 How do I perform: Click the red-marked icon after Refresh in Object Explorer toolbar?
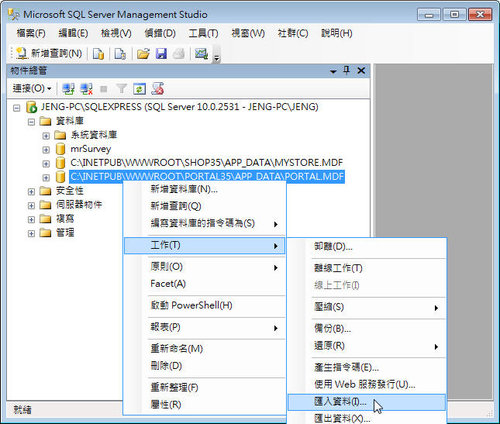(157, 89)
